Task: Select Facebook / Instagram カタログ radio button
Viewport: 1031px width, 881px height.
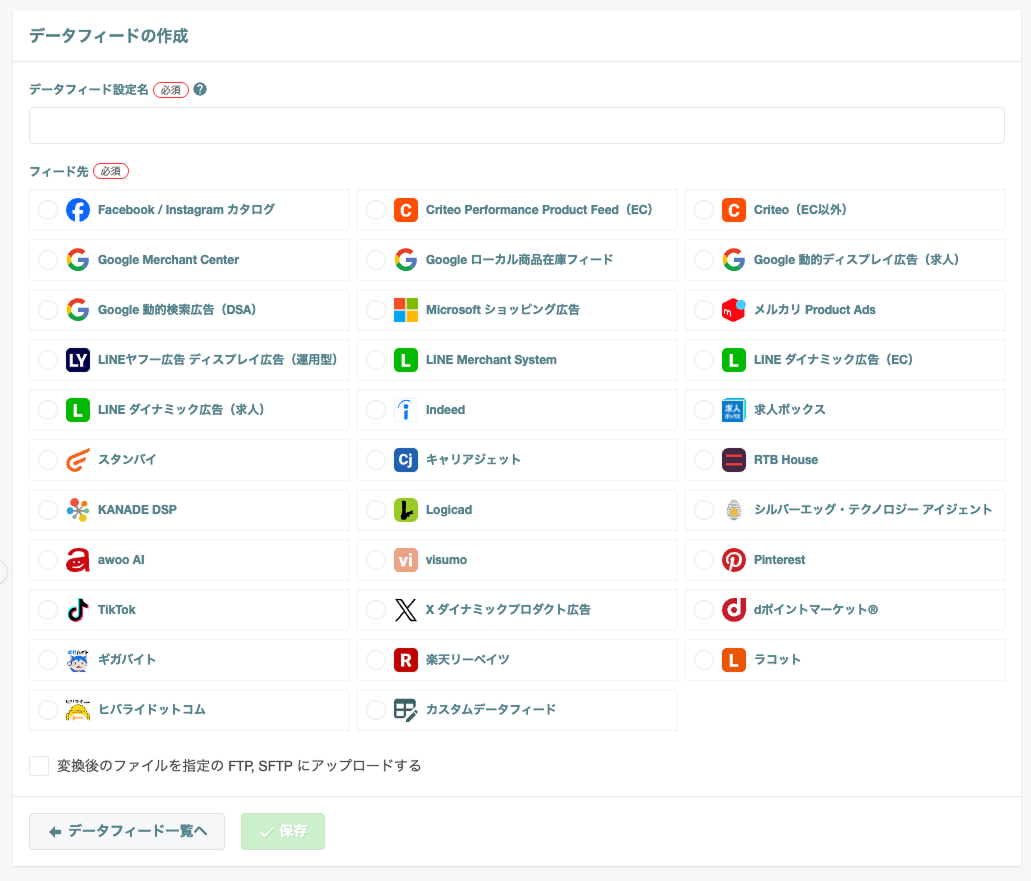Action: coord(48,210)
